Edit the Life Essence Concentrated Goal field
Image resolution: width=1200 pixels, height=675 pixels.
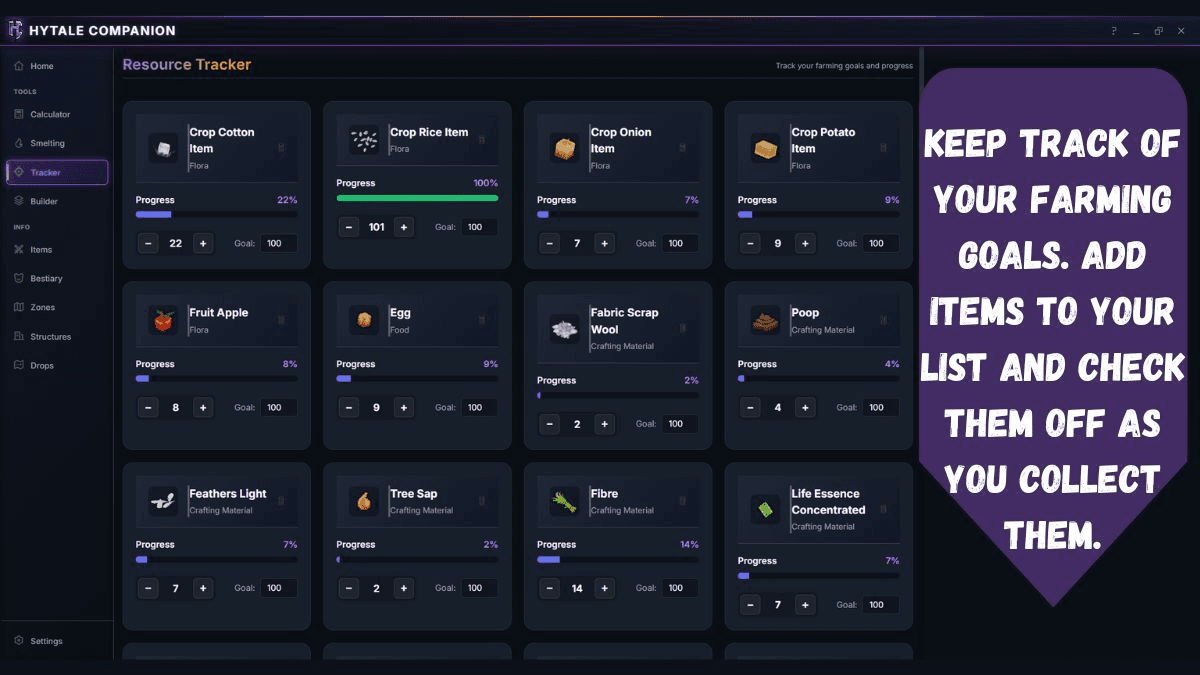(x=881, y=604)
